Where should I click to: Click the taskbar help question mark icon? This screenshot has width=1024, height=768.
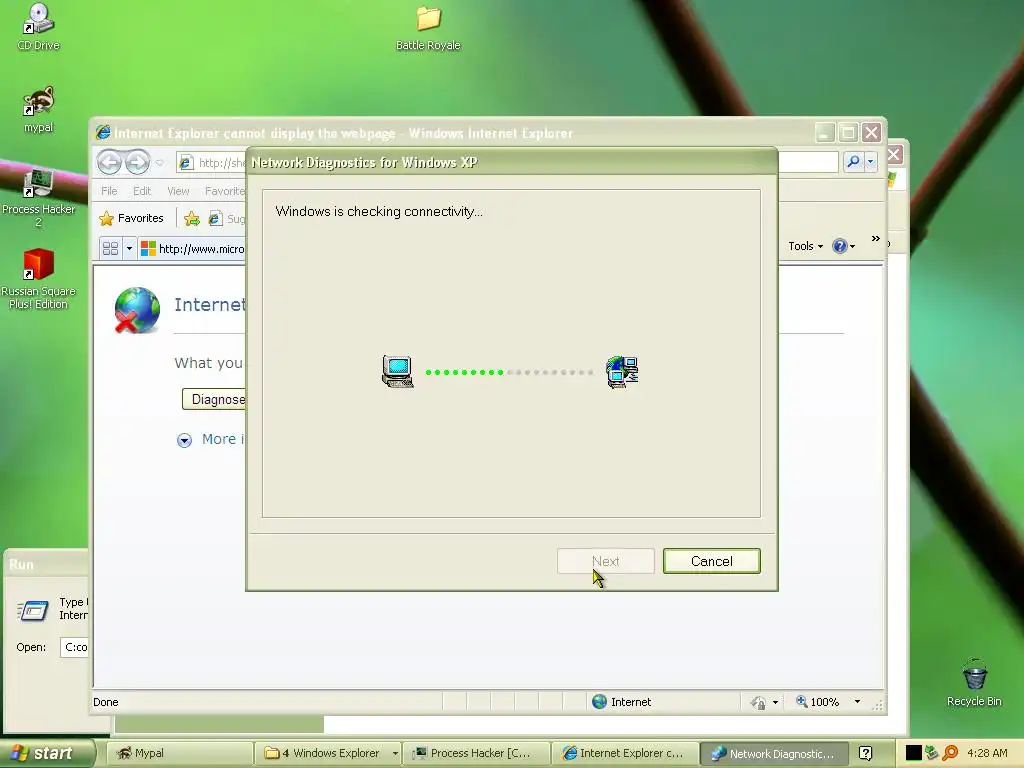pos(865,753)
